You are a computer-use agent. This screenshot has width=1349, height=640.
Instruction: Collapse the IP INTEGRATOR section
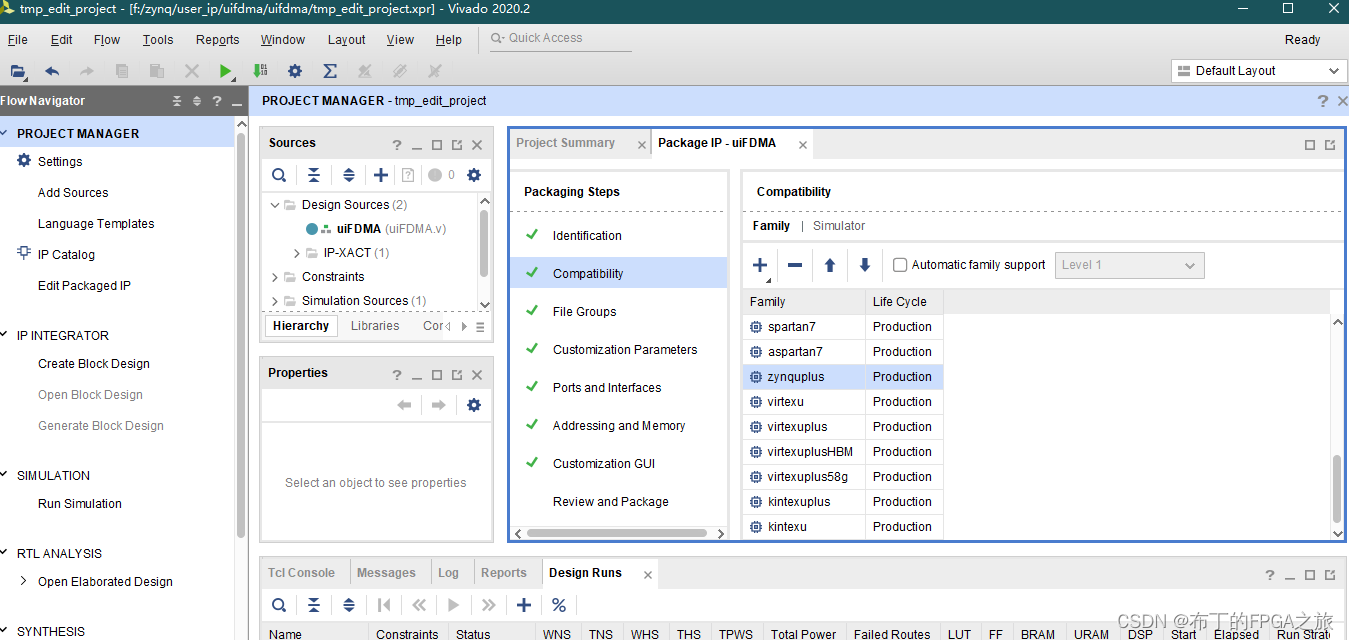tap(5, 335)
